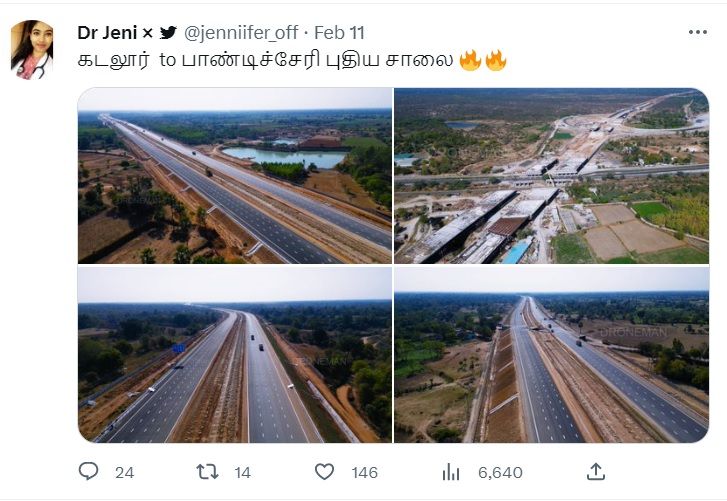Image resolution: width=727 pixels, height=501 pixels.
Task: Click the fire emojis in tweet text
Action: [x=483, y=60]
